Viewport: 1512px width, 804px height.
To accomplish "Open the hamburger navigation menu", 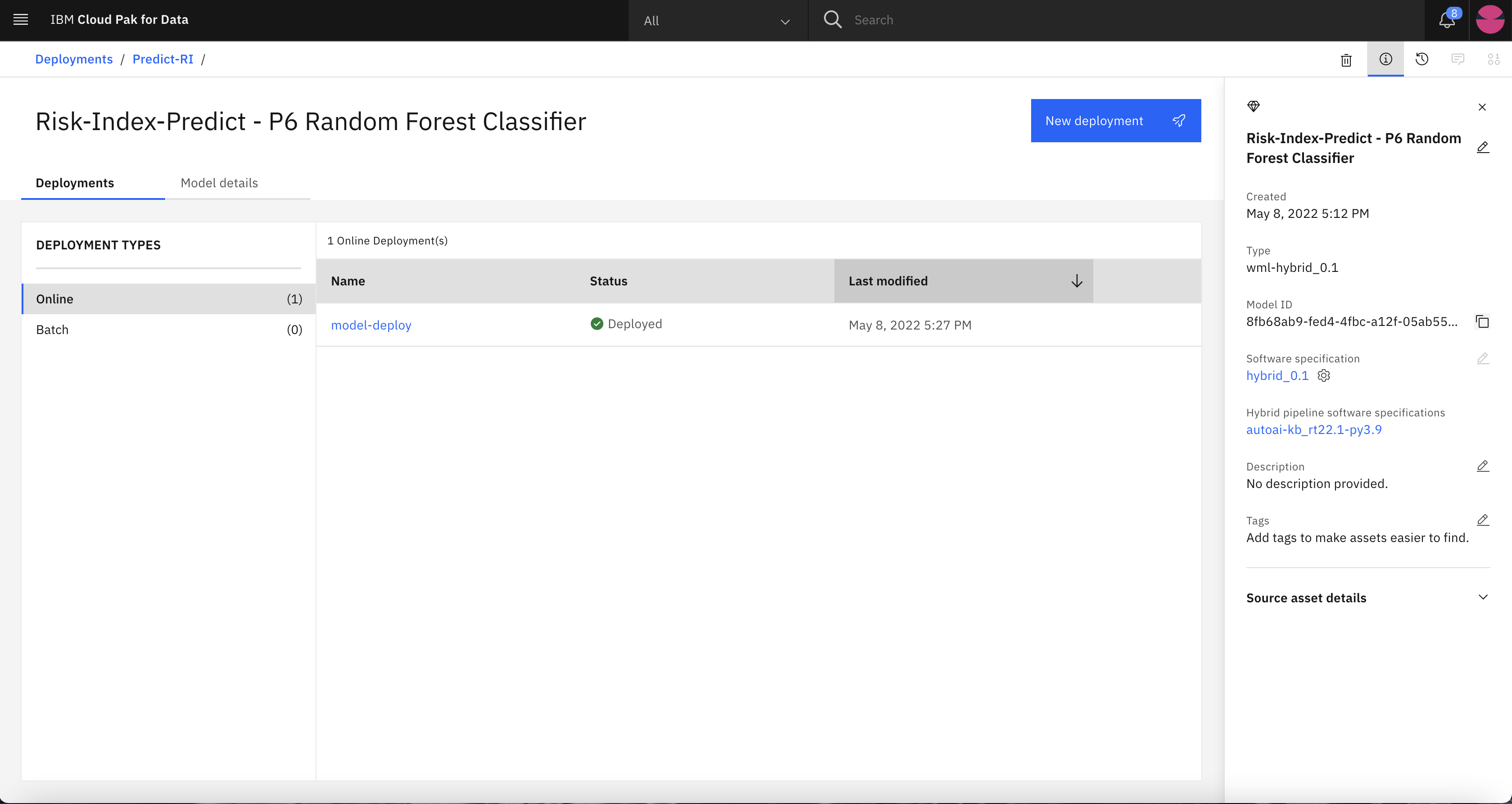I will tap(21, 20).
